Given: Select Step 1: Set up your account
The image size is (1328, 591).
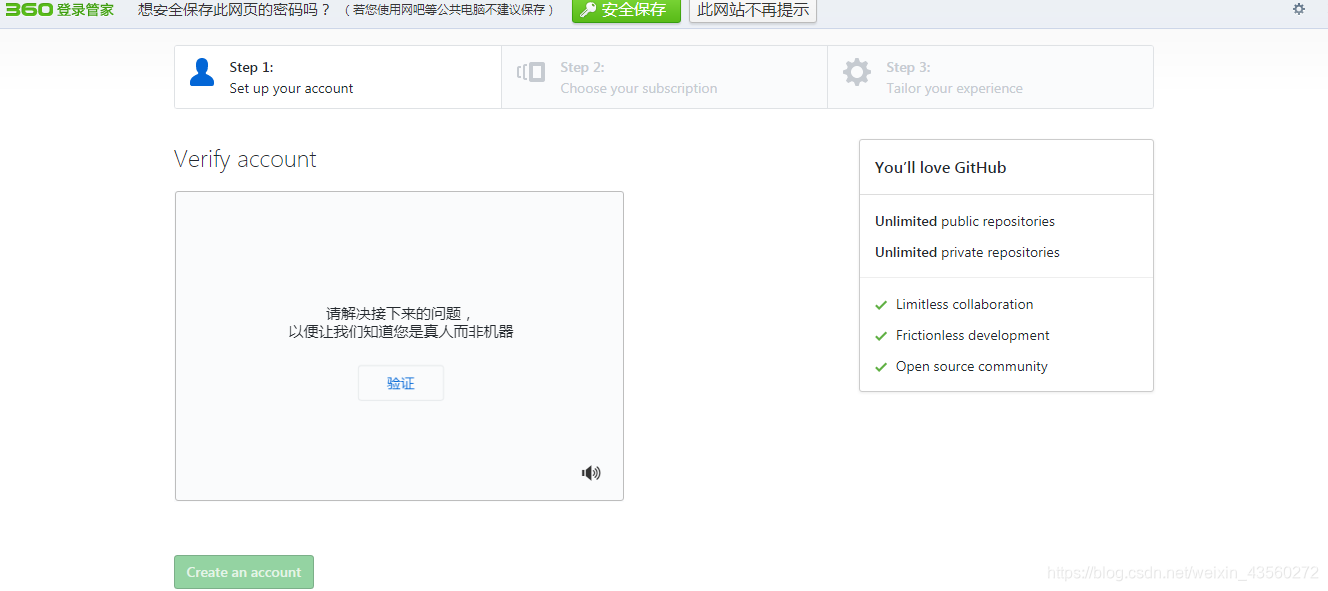Looking at the screenshot, I should 338,77.
